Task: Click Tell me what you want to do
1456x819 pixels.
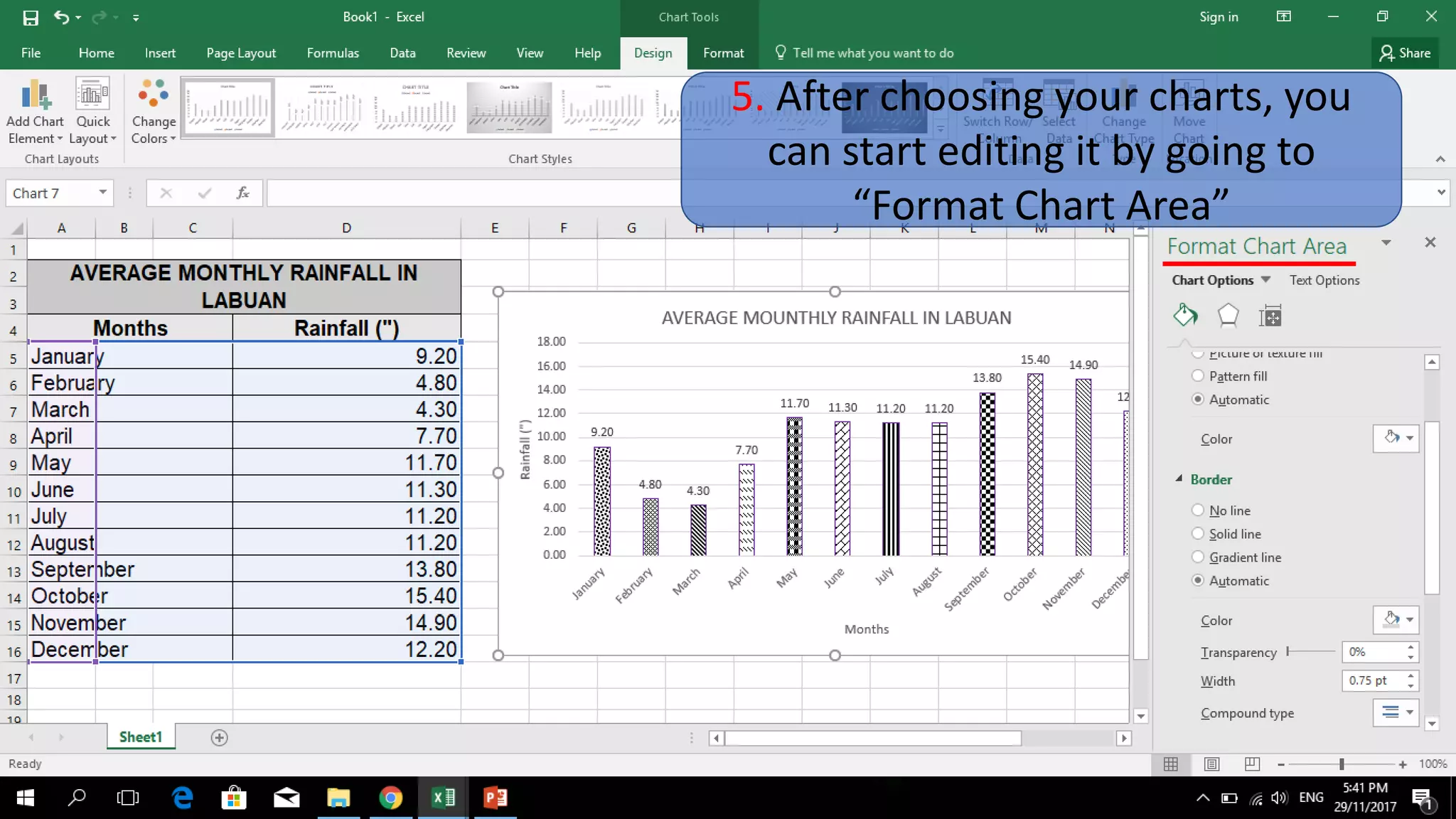Action: tap(872, 53)
